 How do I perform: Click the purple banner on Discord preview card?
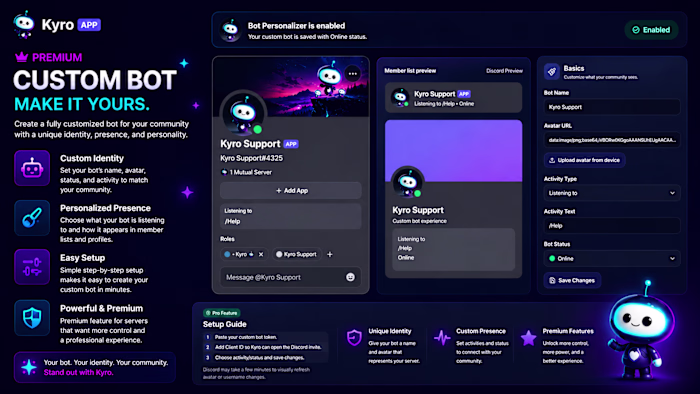pyautogui.click(x=454, y=151)
